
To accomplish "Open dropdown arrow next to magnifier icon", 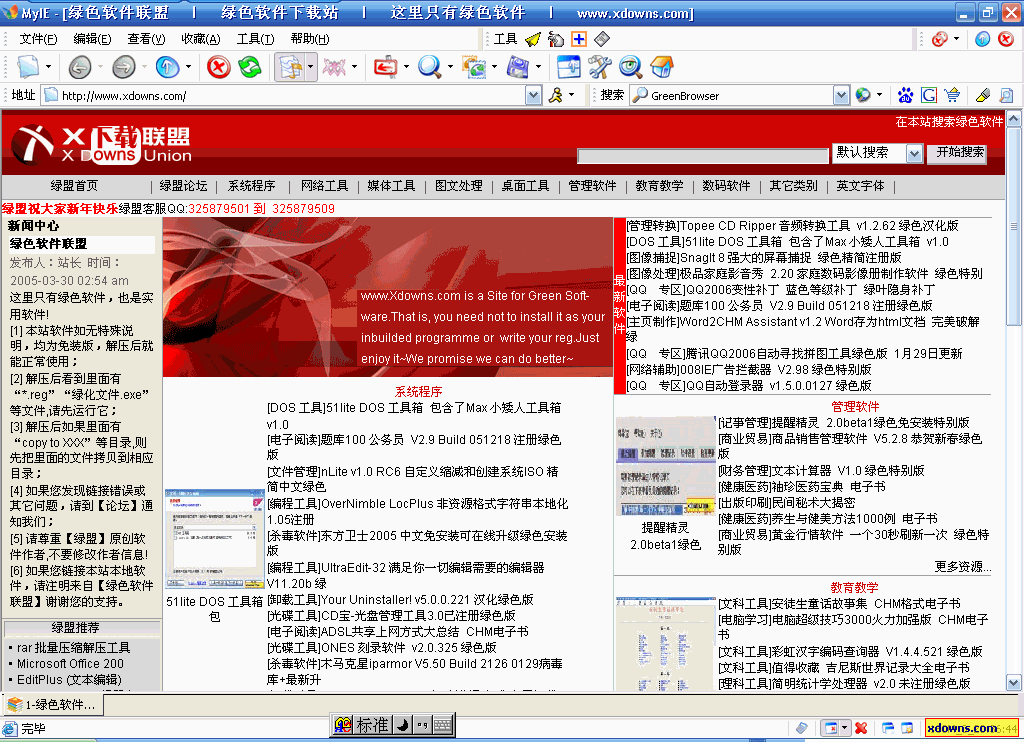I will [450, 67].
